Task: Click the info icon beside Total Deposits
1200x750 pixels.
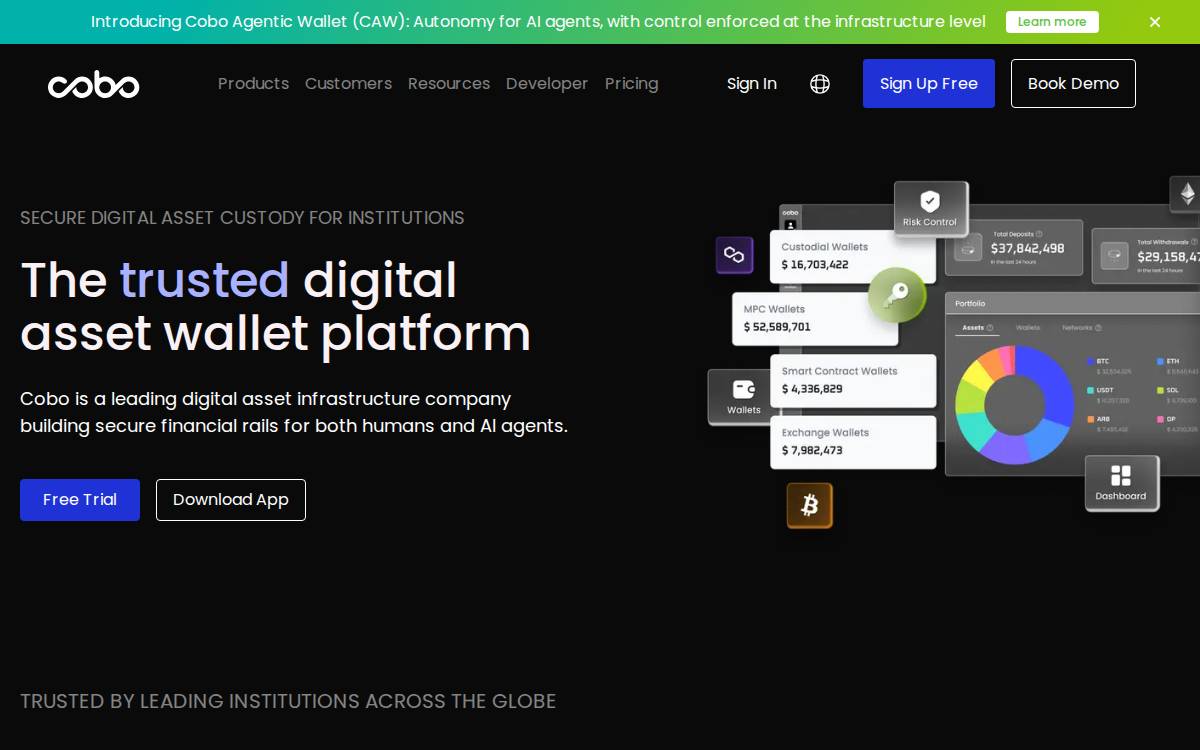Action: pos(1039,234)
